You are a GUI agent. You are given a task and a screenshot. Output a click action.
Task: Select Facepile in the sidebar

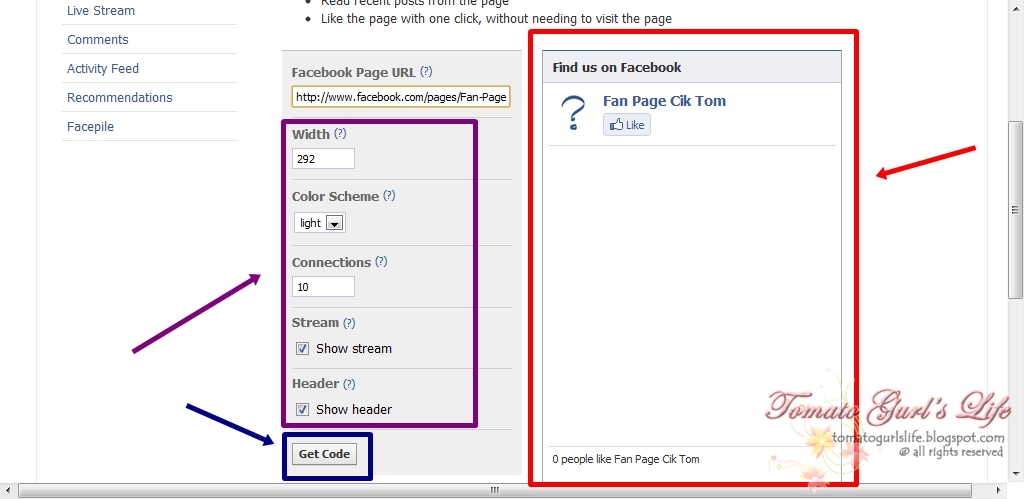90,126
